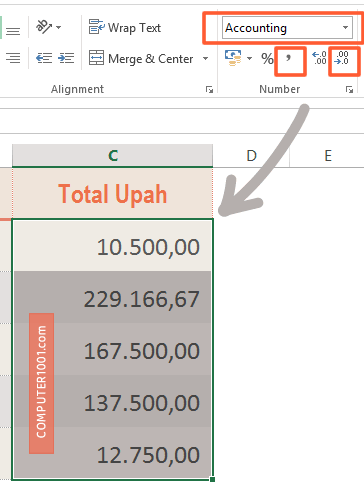Select the cell containing 137.500,00
The width and height of the screenshot is (364, 485).
click(x=112, y=401)
